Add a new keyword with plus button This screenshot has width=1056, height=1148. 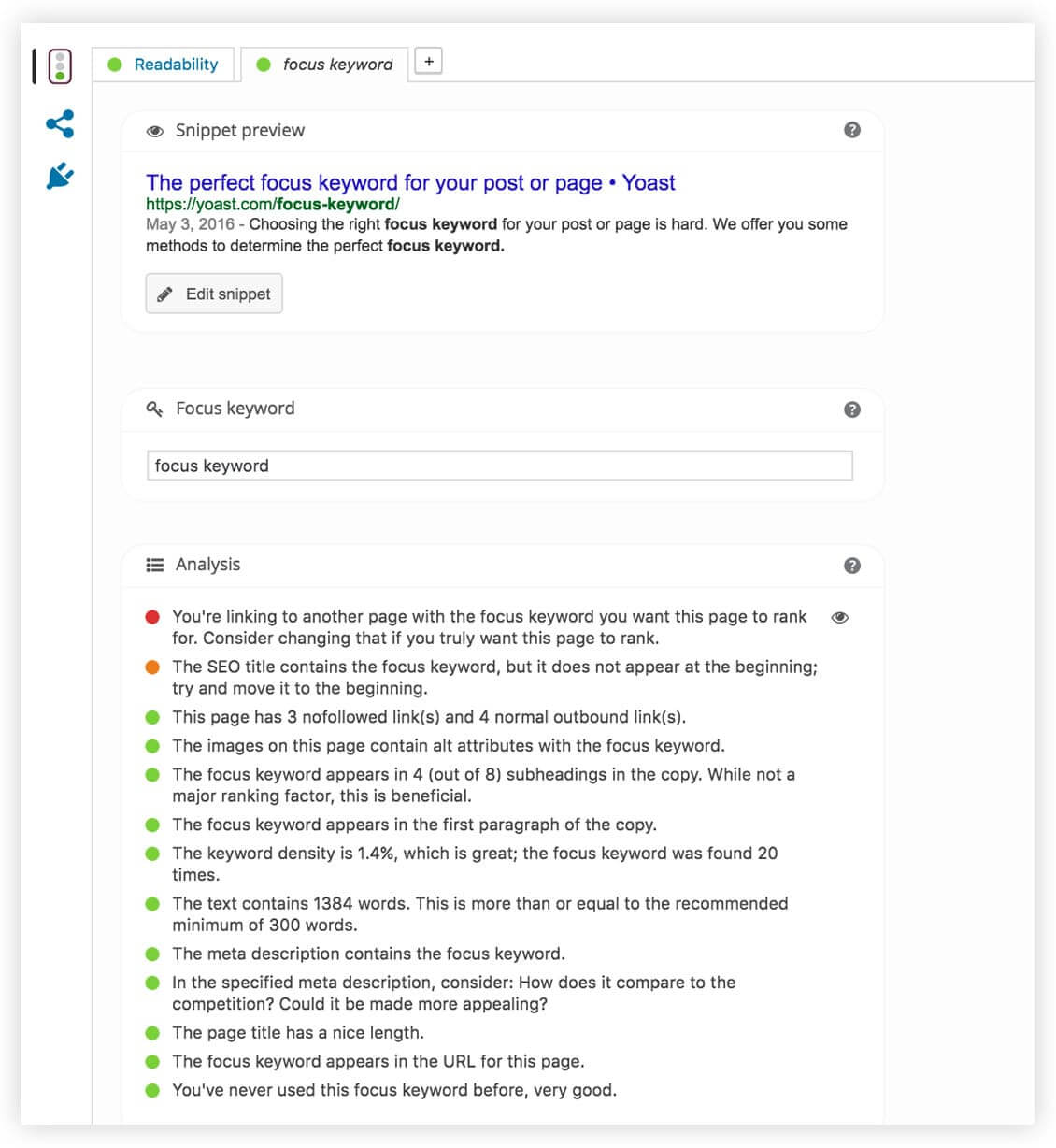pos(428,62)
